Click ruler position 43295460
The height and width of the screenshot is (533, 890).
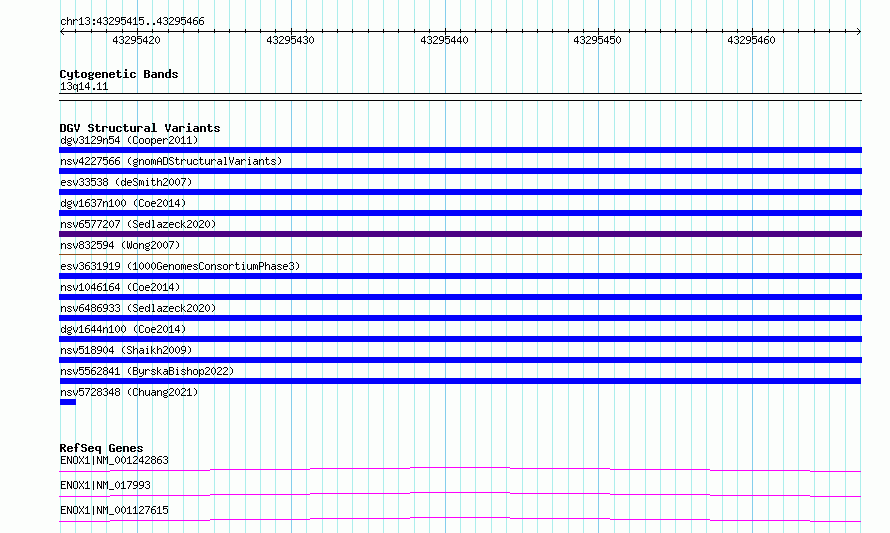pyautogui.click(x=751, y=40)
